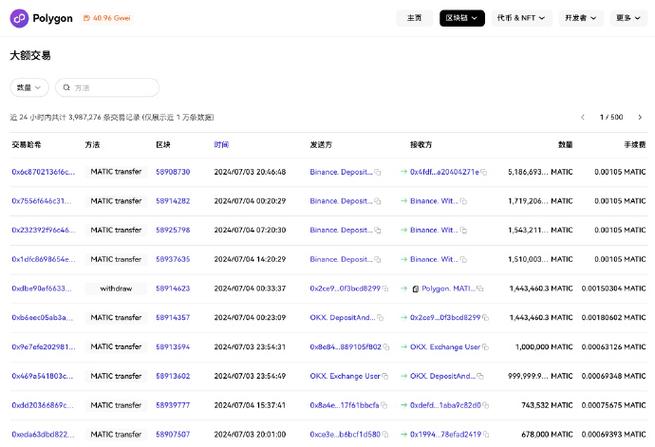Image resolution: width=655 pixels, height=447 pixels.
Task: Copy receiver address in block 58937635 row
Action: click(464, 259)
